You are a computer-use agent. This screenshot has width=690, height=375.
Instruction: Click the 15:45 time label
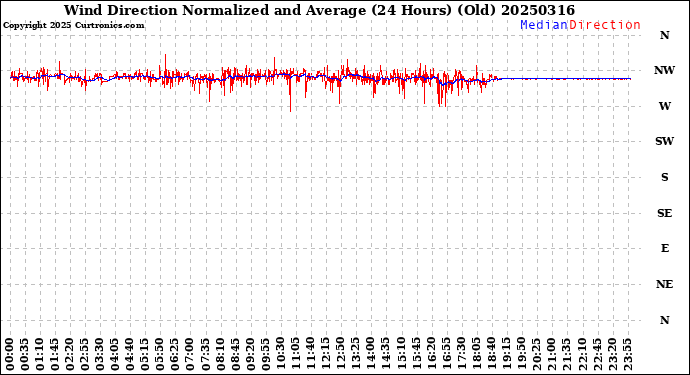point(416,355)
